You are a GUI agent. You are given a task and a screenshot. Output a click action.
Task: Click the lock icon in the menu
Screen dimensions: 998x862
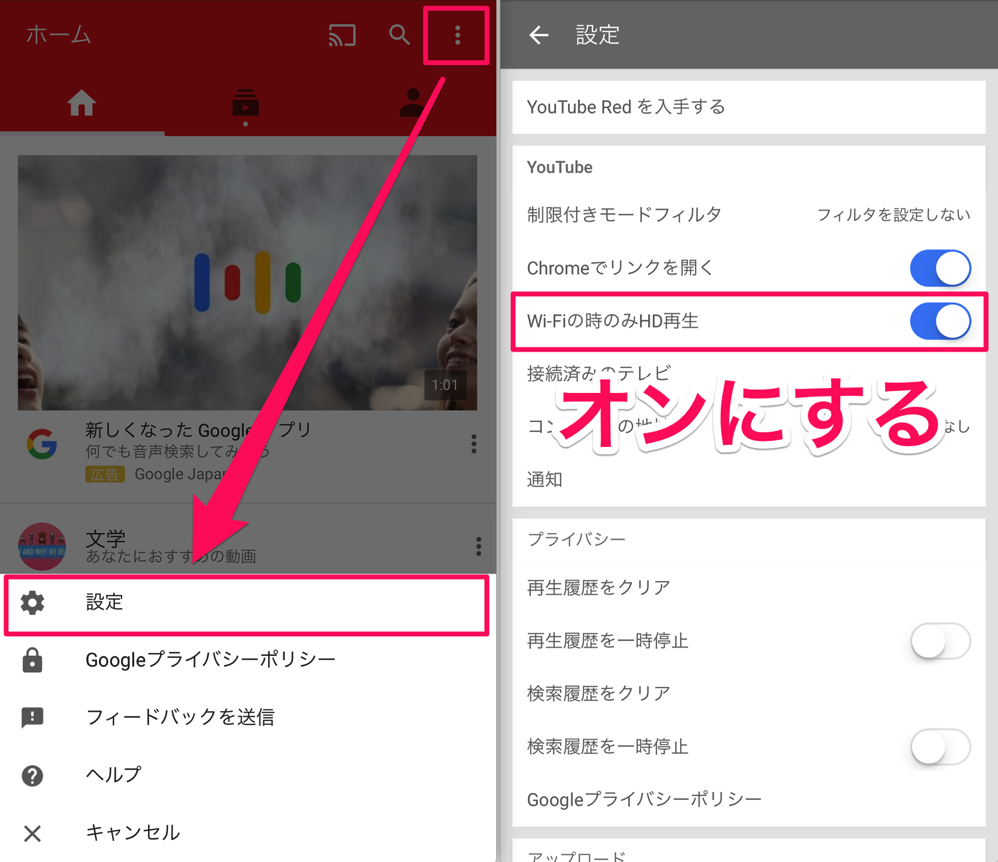[32, 660]
